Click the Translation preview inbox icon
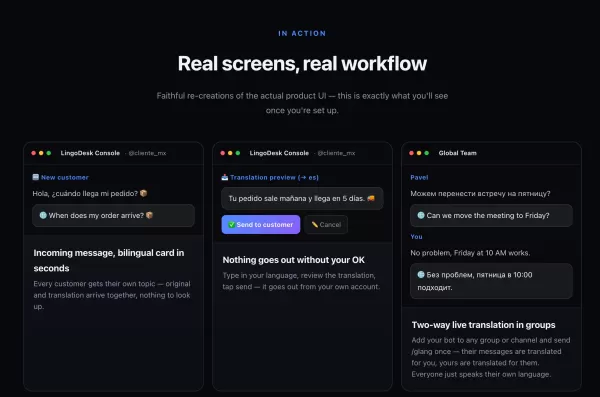Viewport: 600px width, 397px height. tap(225, 177)
